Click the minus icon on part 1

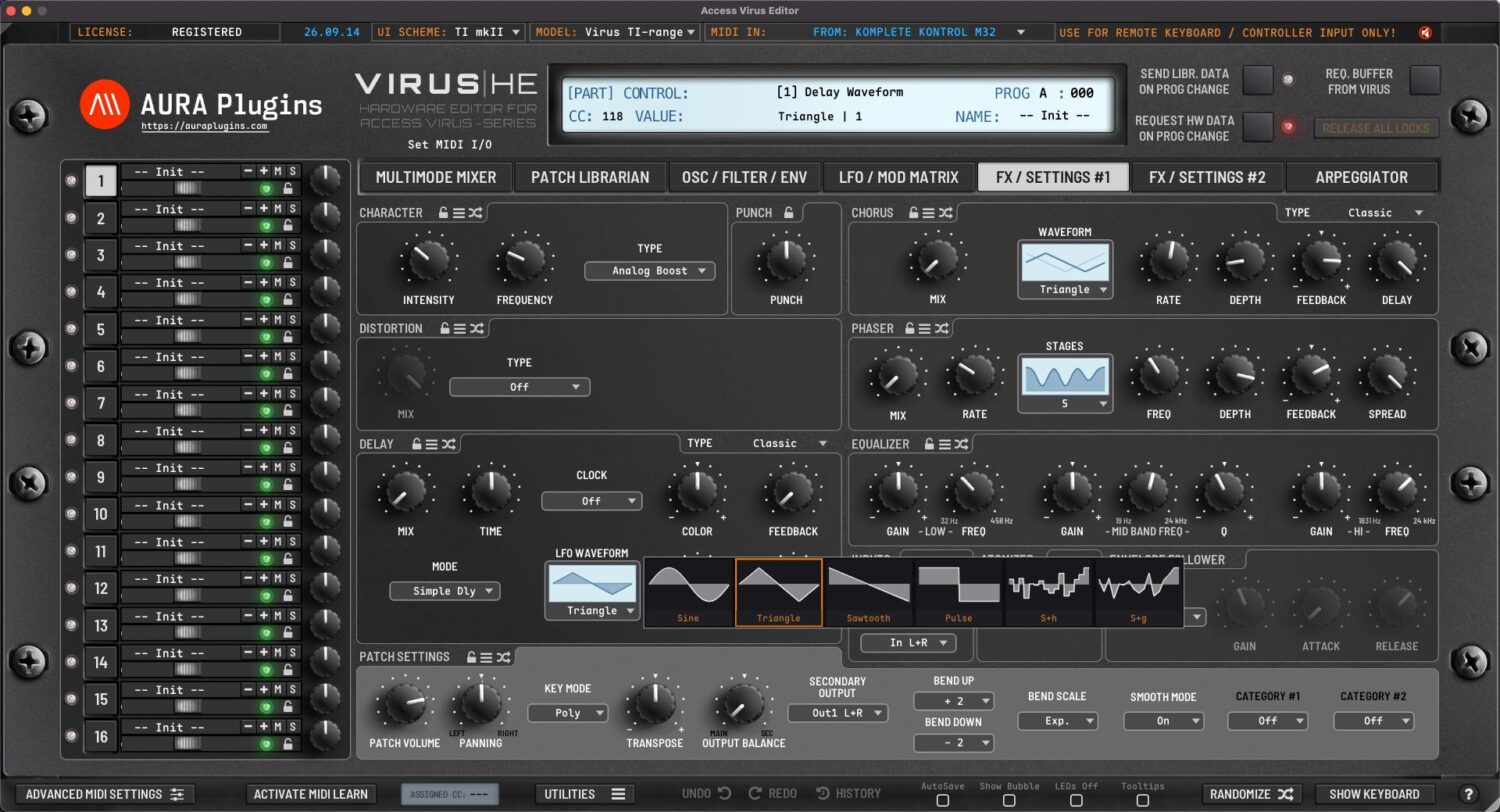click(248, 172)
